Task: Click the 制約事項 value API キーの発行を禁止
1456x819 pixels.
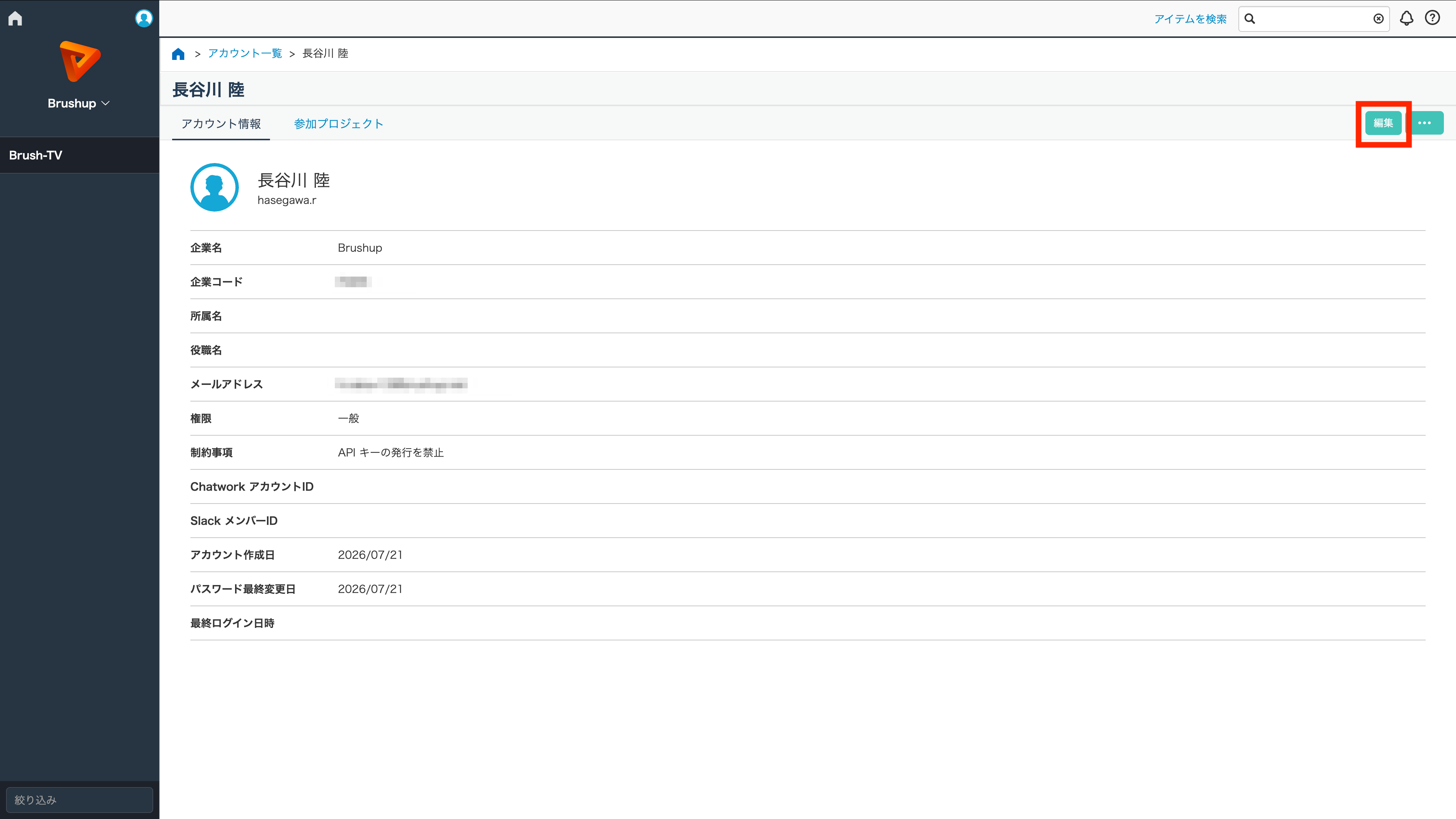Action: pyautogui.click(x=391, y=453)
